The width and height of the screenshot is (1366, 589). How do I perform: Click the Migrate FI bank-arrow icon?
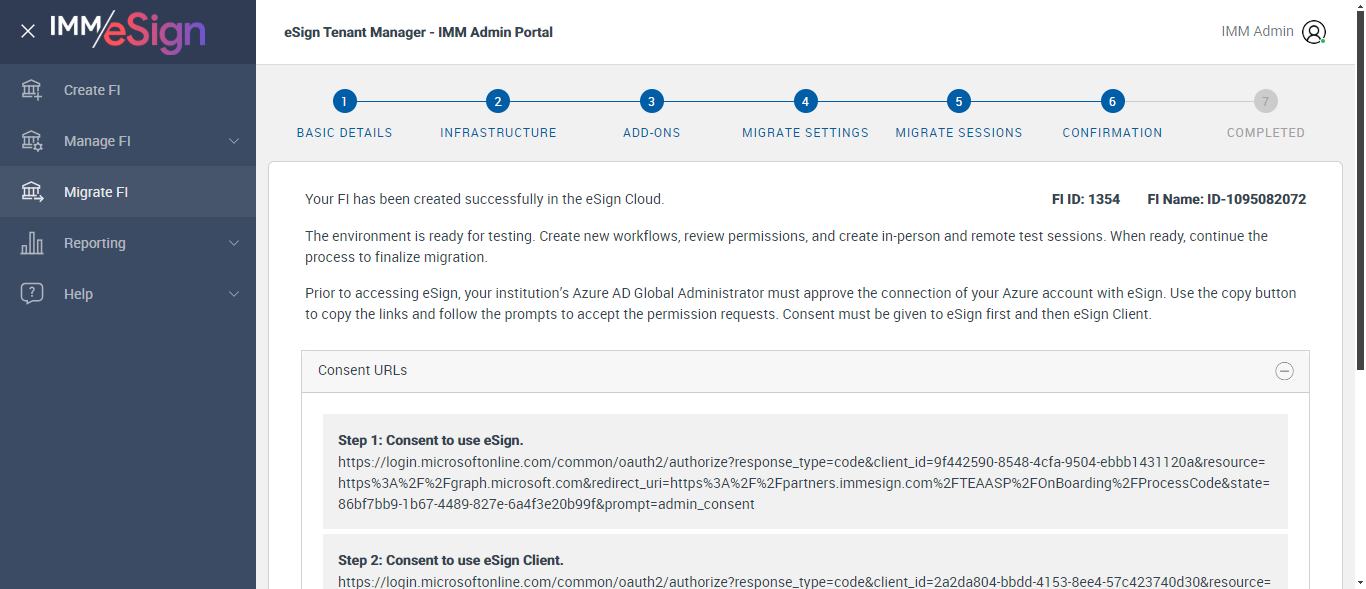(x=32, y=192)
